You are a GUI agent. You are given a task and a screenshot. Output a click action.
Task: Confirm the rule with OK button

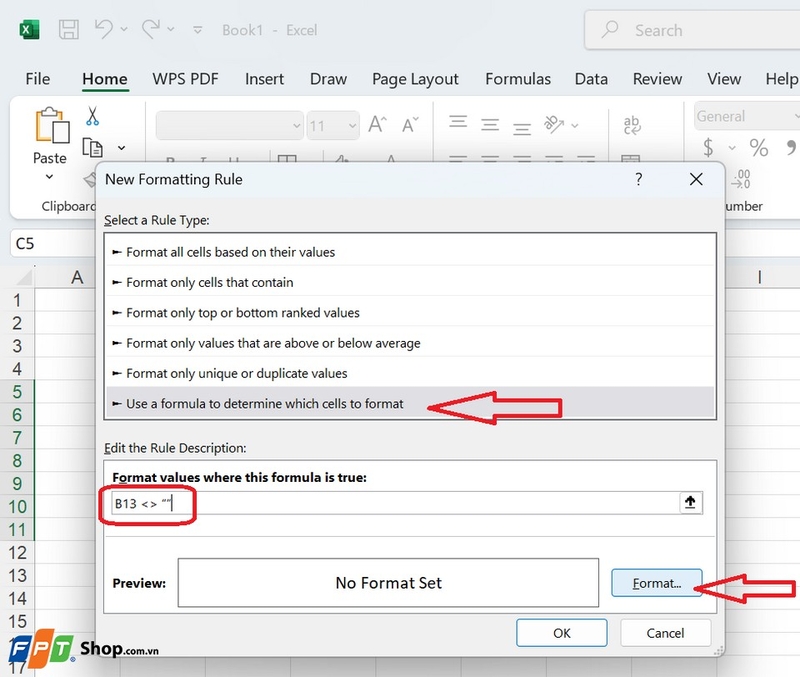click(562, 633)
